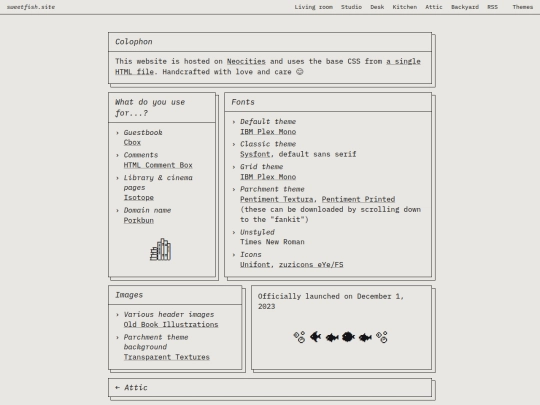Click the smiley emoji after 'care'
This screenshot has width=540, height=405.
coord(300,72)
